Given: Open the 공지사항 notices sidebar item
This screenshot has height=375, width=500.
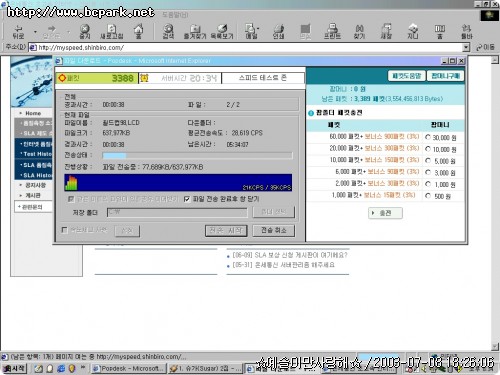Looking at the screenshot, I should coord(35,185).
